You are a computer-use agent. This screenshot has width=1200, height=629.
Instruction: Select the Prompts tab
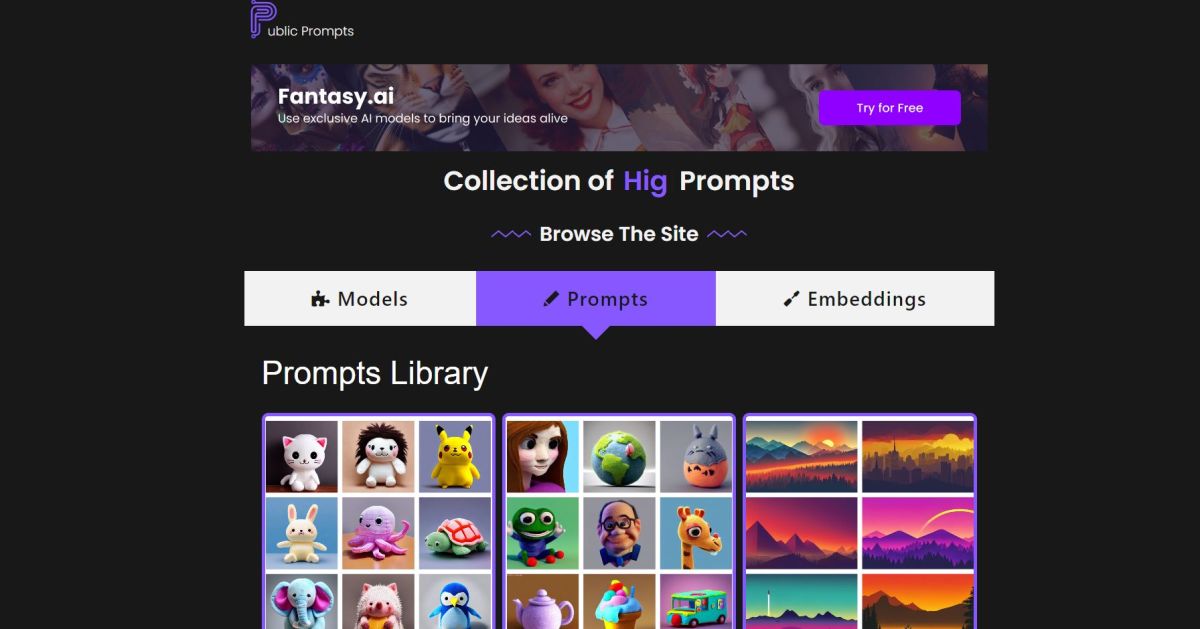[x=596, y=298]
